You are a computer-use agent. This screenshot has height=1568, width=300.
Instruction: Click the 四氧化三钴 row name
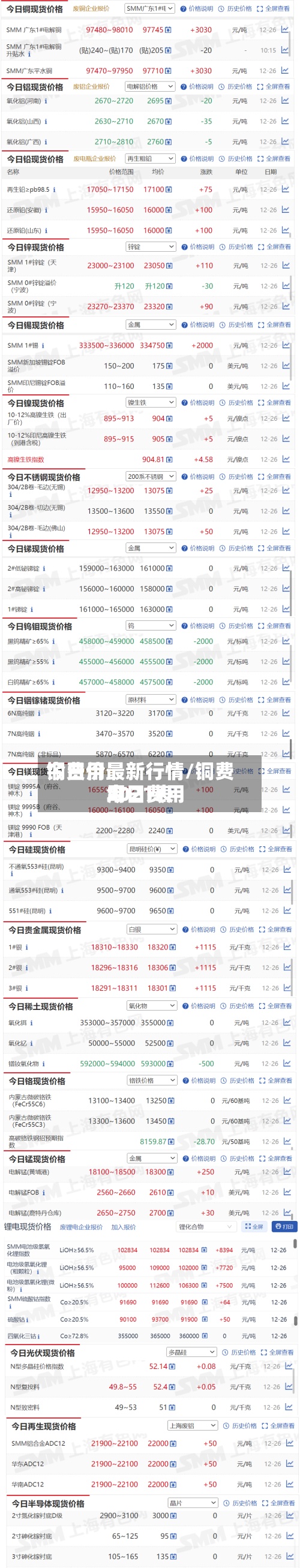[23, 1335]
